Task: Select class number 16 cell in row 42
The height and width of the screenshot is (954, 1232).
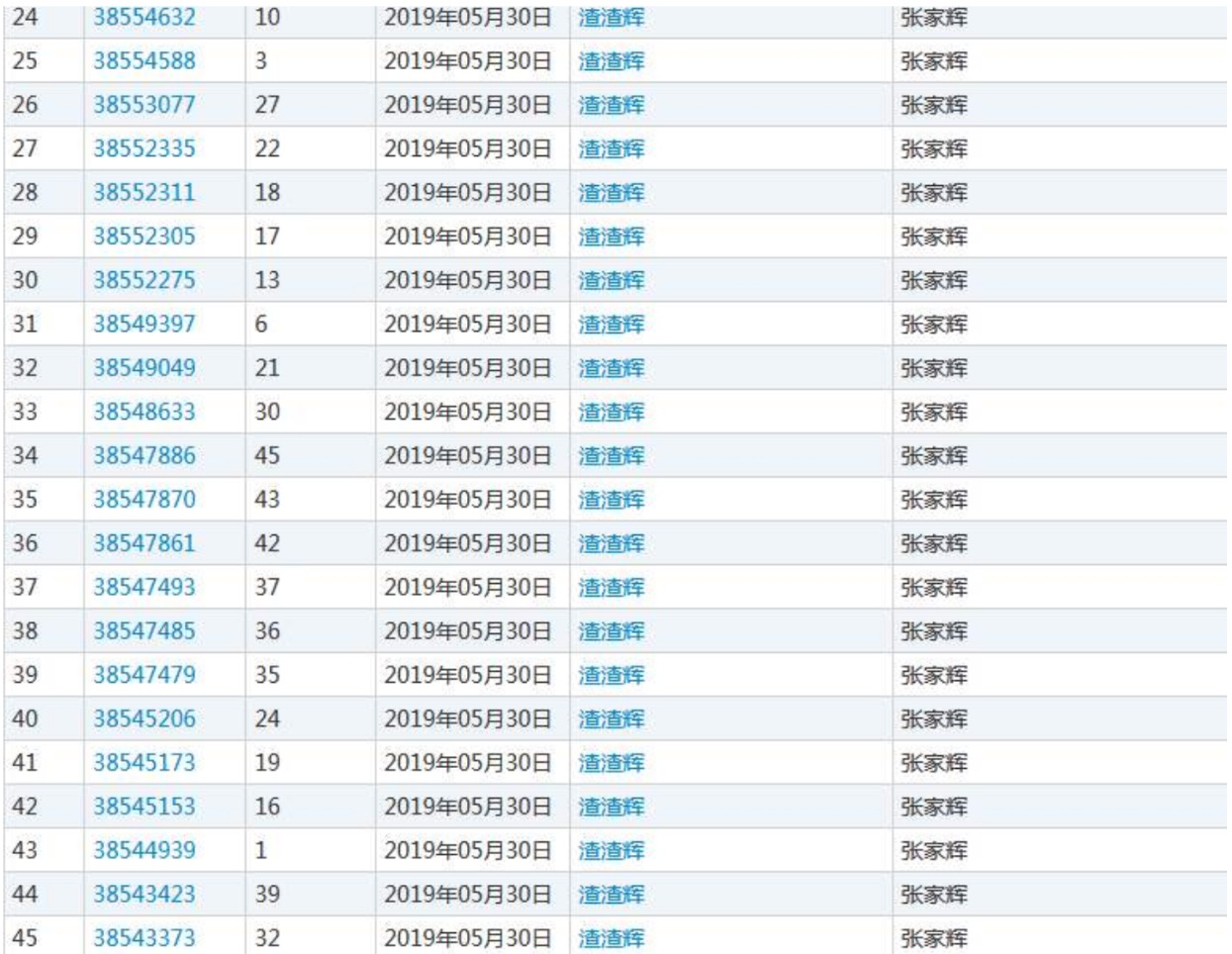Action: (267, 807)
